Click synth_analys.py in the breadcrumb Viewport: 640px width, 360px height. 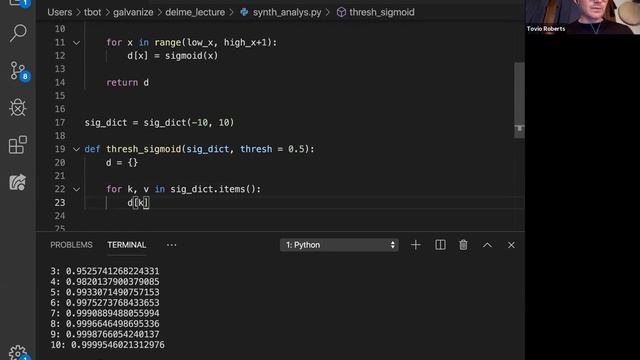tap(287, 12)
